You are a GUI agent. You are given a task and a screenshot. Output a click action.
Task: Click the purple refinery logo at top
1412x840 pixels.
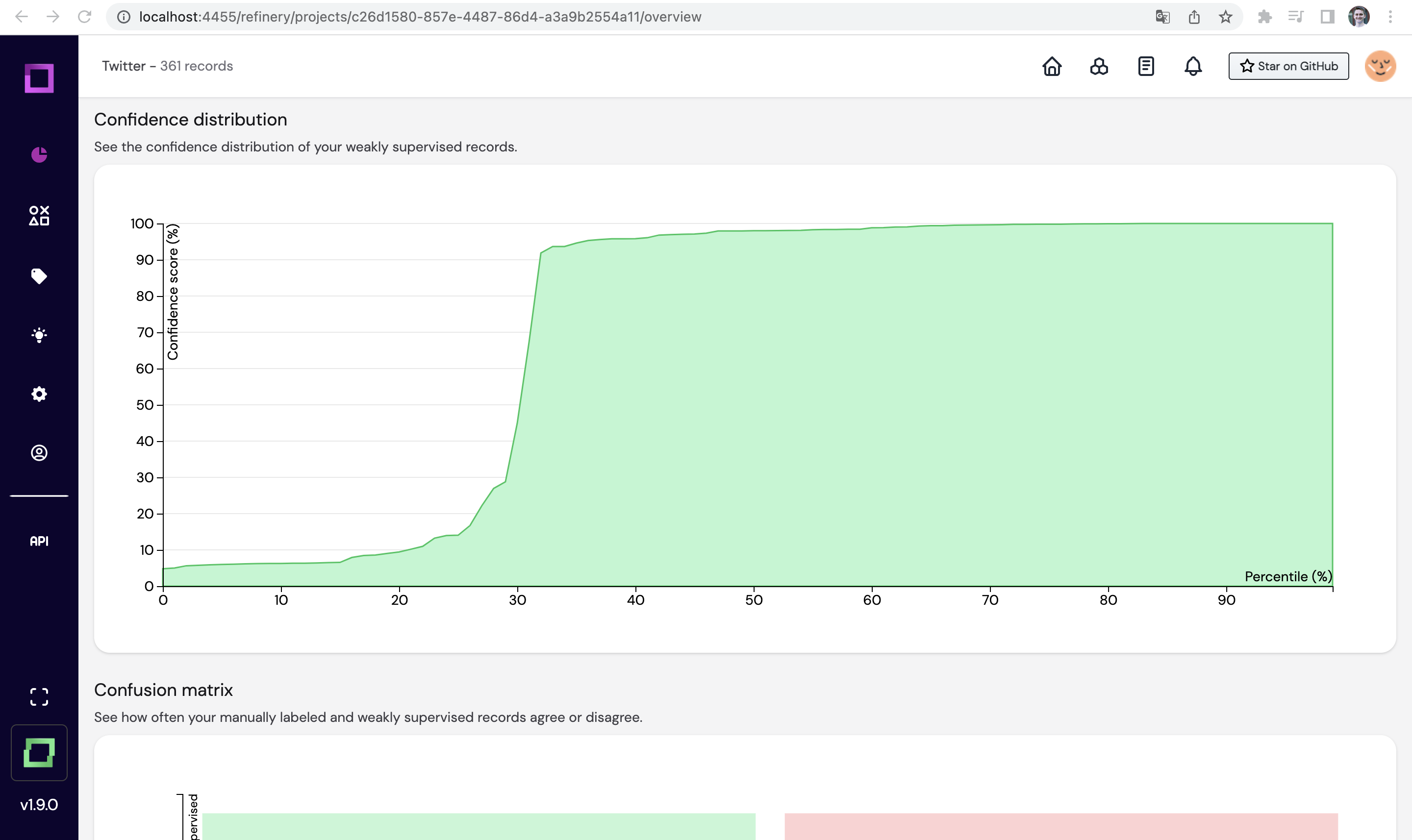click(39, 78)
